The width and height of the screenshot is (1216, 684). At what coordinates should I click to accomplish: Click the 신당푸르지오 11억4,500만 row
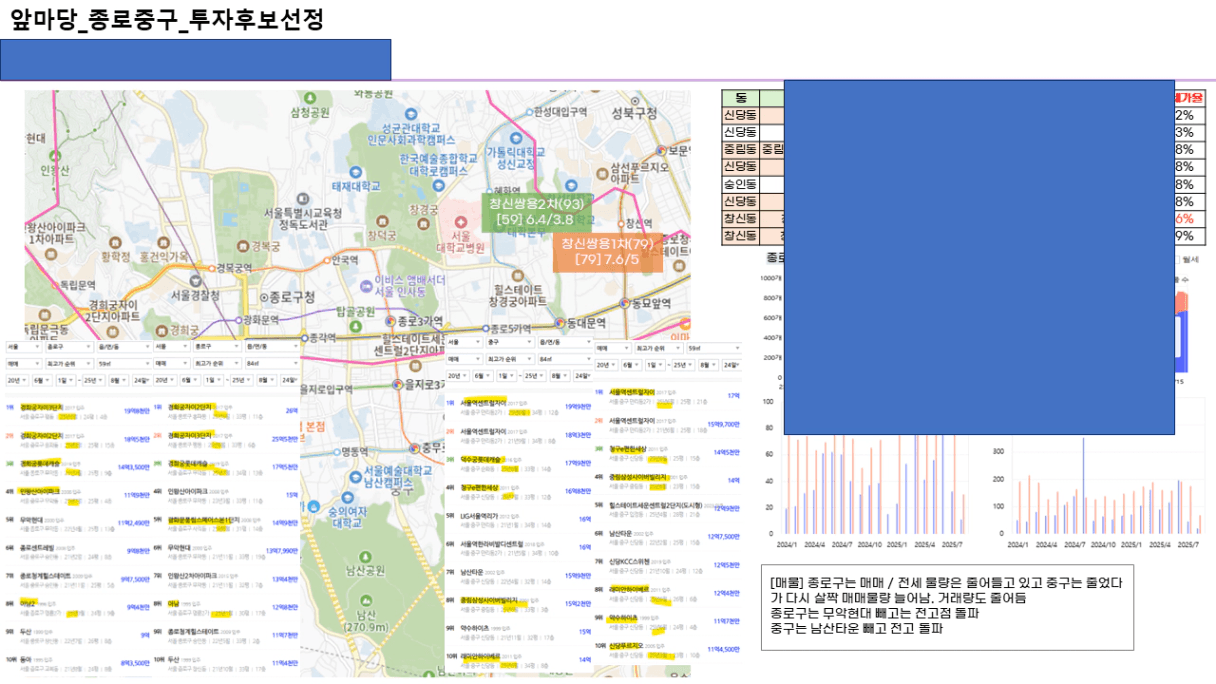tap(667, 649)
